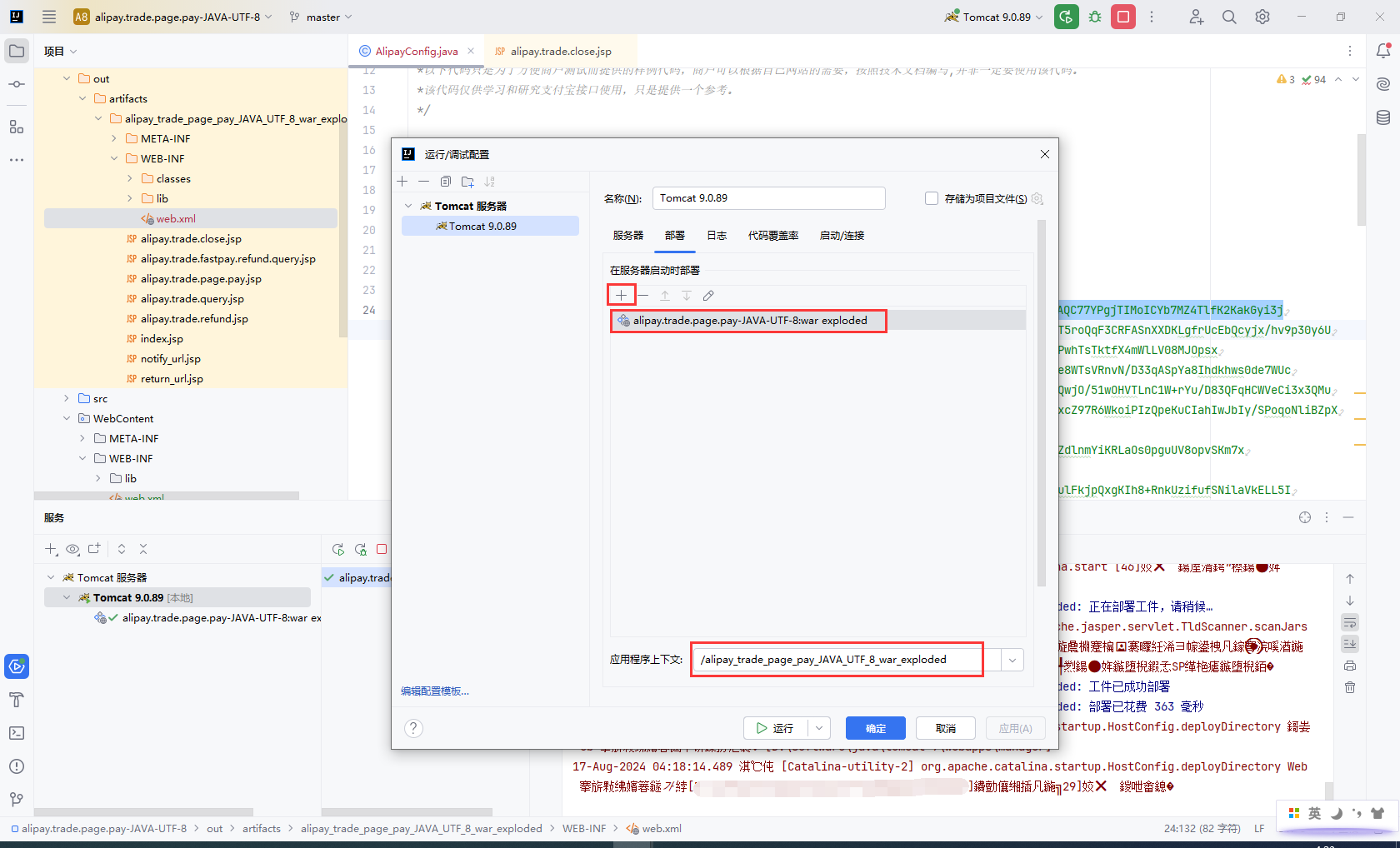This screenshot has width=1400, height=848.
Task: Close the AlipayConfig.java tab
Action: (471, 51)
